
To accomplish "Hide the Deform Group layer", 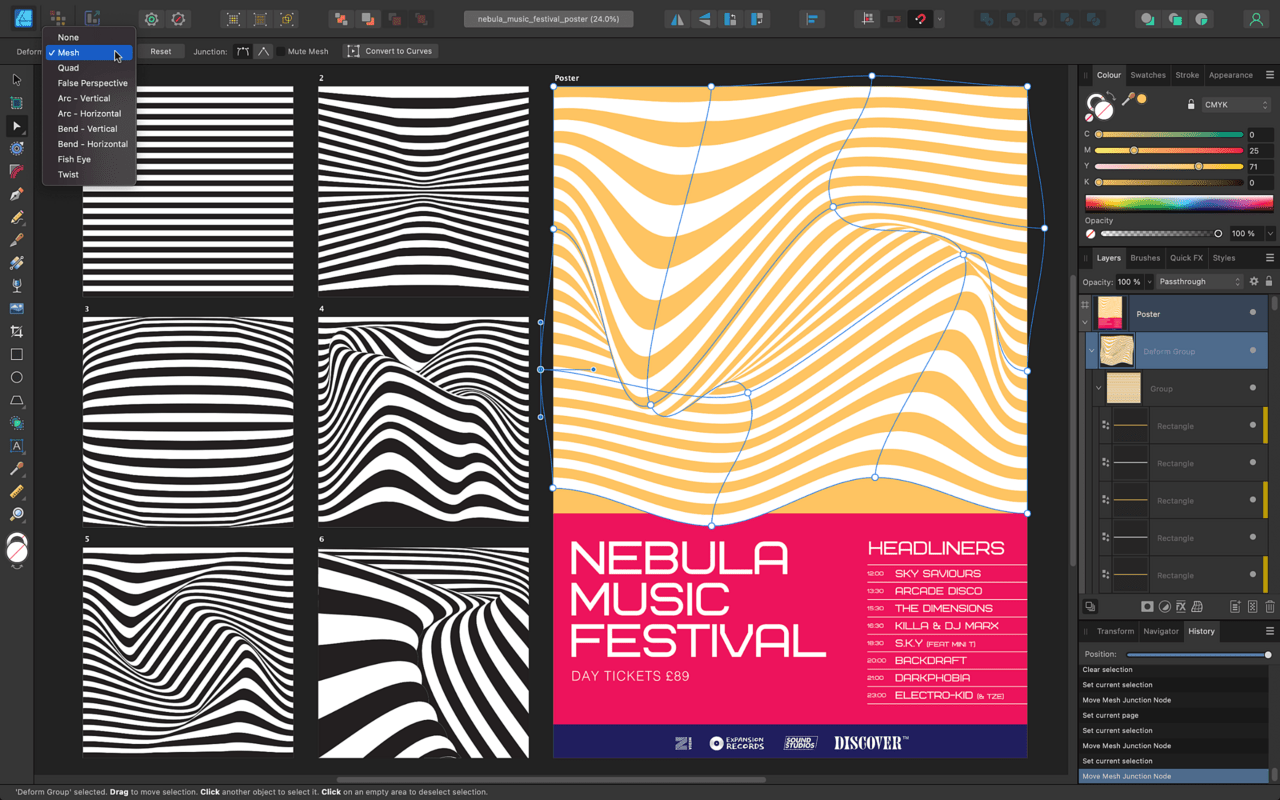I will [x=1252, y=351].
